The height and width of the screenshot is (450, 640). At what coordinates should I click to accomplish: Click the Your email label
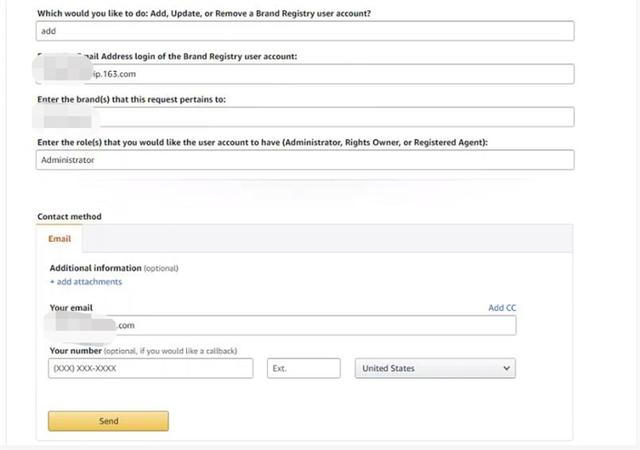tap(71, 308)
